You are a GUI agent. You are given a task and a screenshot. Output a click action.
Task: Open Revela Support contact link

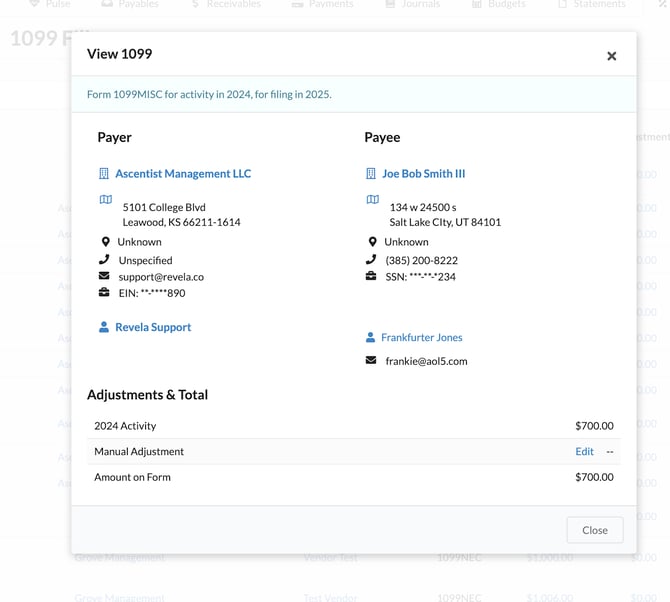click(x=152, y=327)
